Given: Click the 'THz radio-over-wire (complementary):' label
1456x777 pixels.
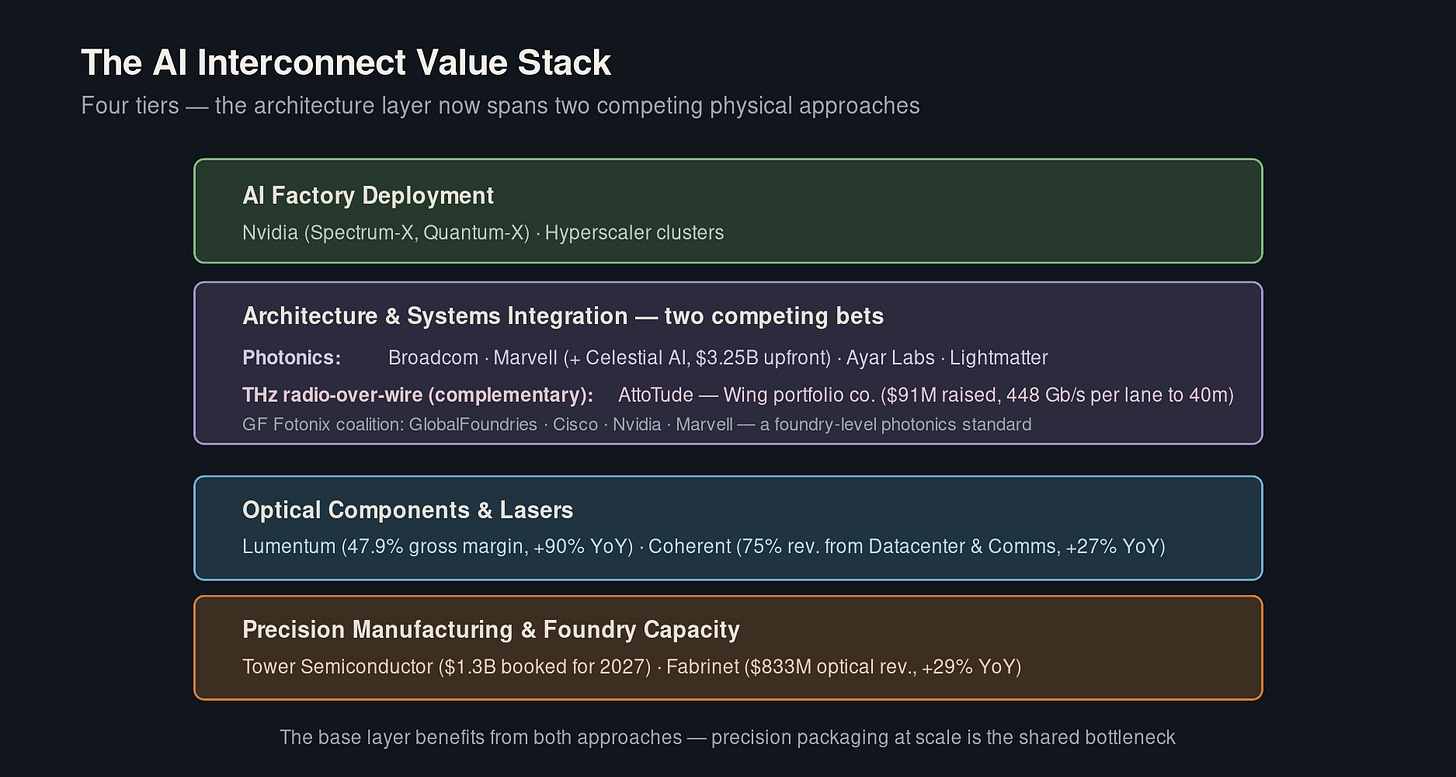Looking at the screenshot, I should click(418, 395).
